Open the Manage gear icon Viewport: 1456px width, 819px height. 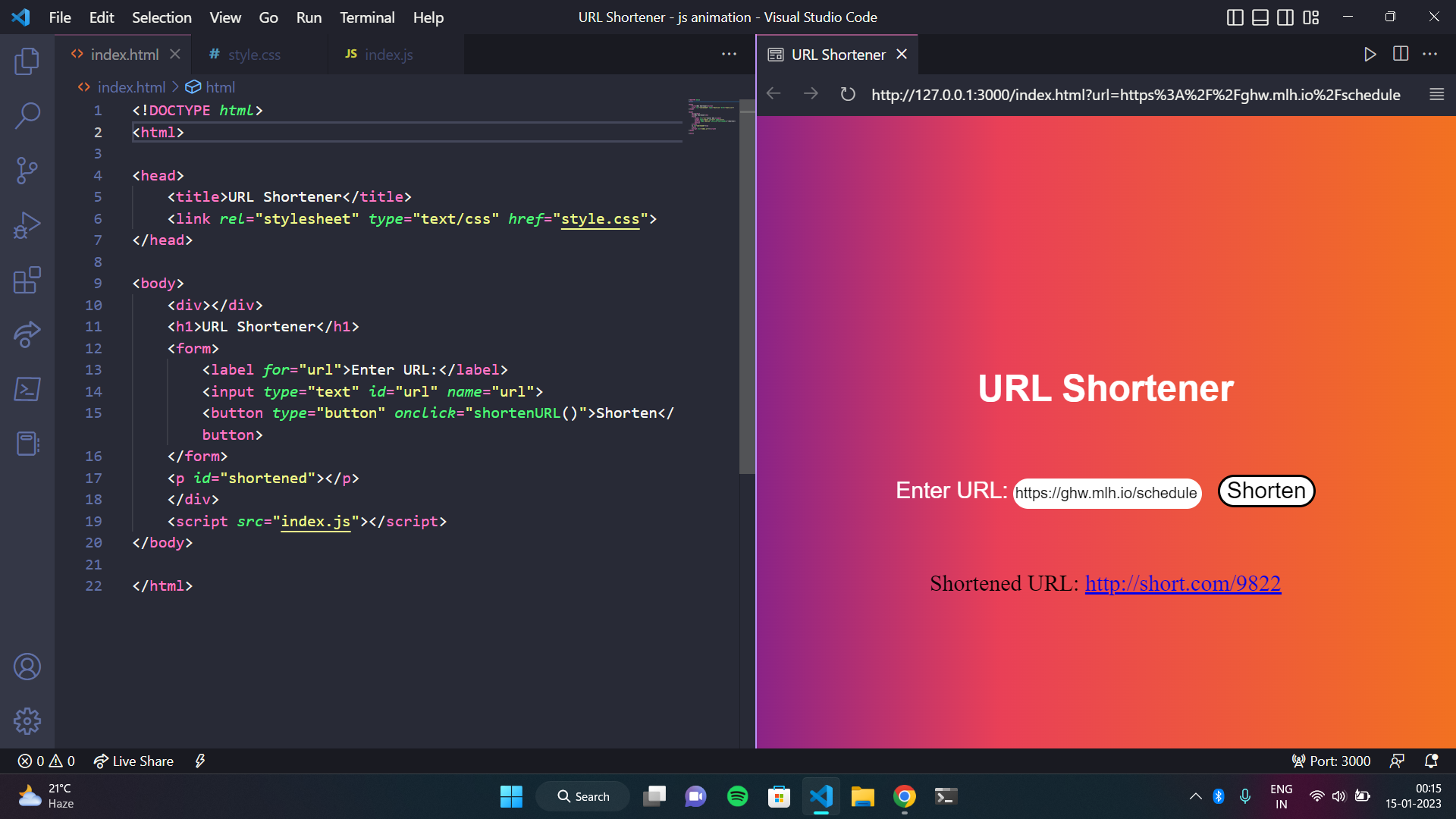(x=27, y=721)
